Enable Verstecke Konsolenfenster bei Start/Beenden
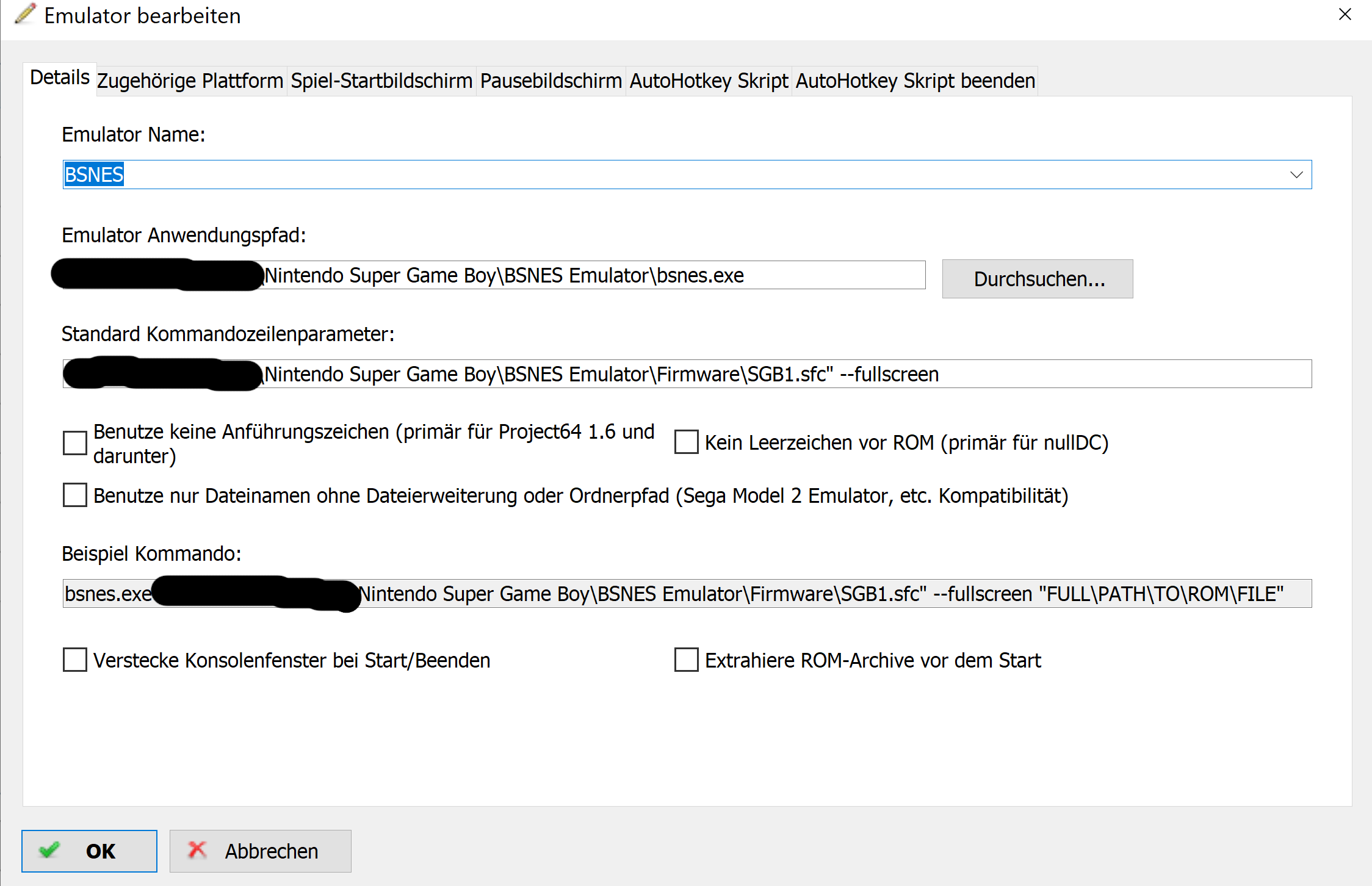The image size is (1372, 886). (x=75, y=660)
